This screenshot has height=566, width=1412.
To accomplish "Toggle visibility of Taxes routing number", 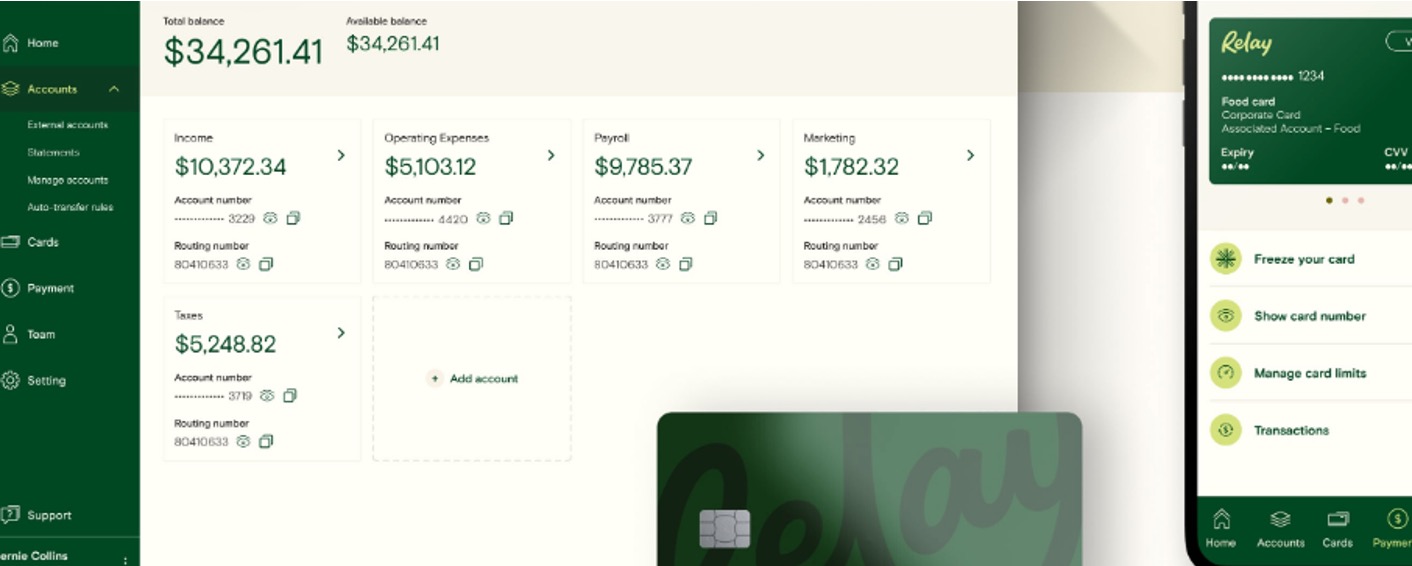I will click(x=243, y=441).
